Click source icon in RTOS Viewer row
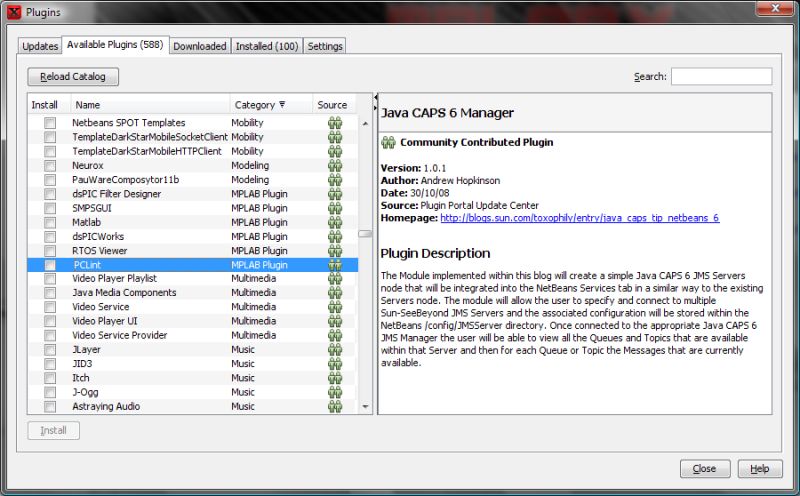The height and width of the screenshot is (496, 800). pyautogui.click(x=335, y=251)
